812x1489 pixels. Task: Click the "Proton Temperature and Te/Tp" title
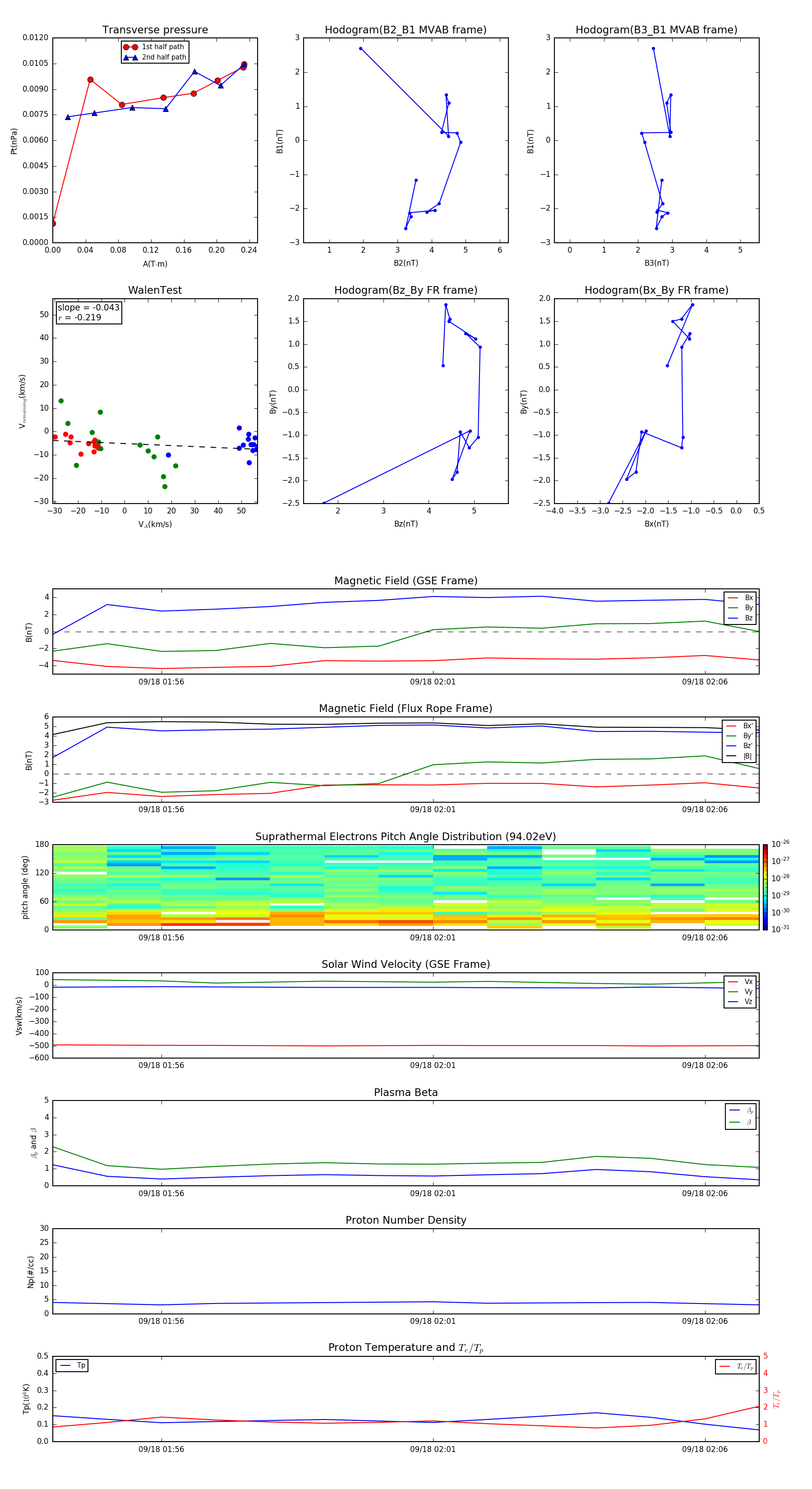click(406, 1348)
